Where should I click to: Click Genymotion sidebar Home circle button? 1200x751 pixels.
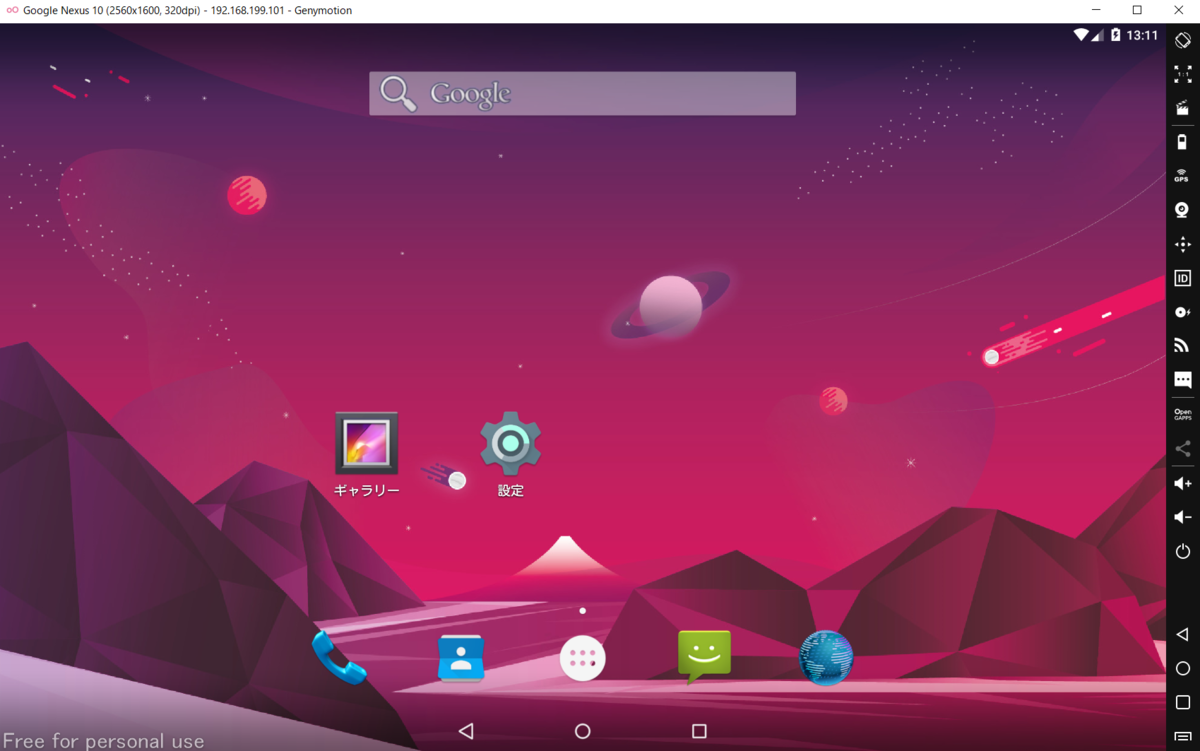pyautogui.click(x=1183, y=668)
